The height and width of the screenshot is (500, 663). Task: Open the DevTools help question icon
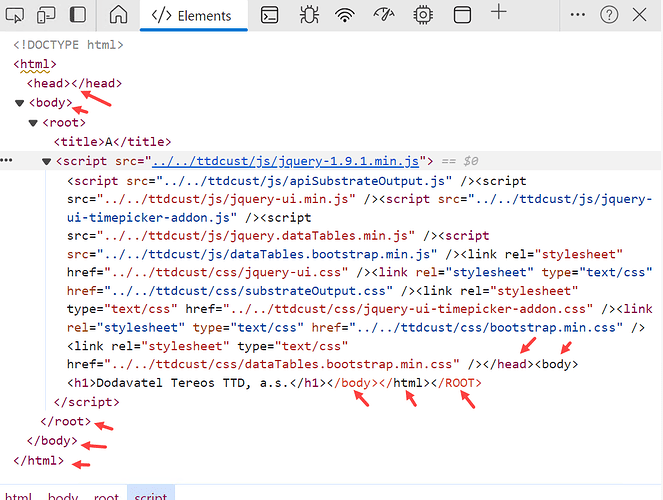tap(609, 15)
